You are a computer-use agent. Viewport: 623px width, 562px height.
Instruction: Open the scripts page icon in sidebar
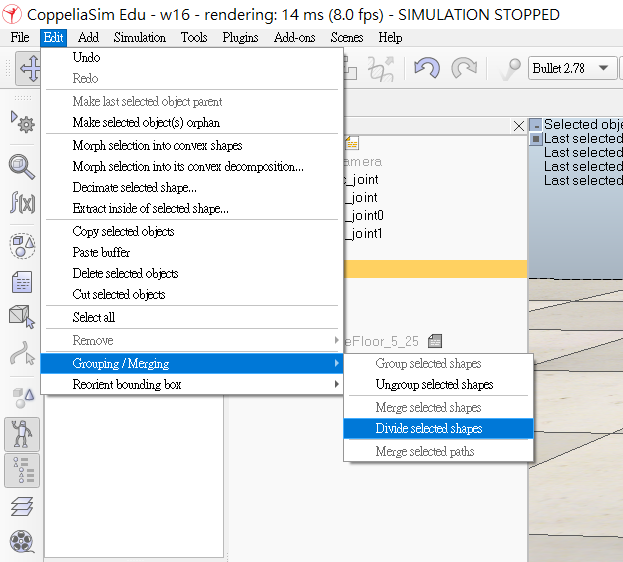[x=22, y=283]
